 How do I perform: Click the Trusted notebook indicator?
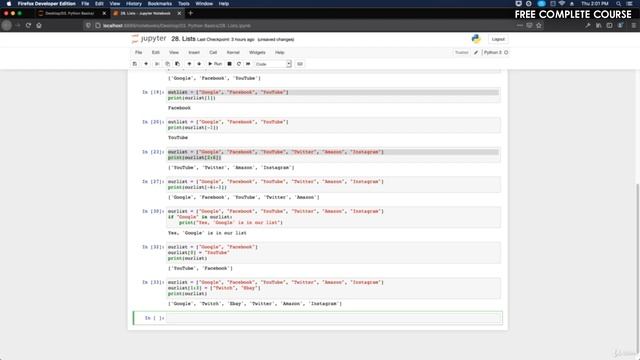pyautogui.click(x=462, y=53)
